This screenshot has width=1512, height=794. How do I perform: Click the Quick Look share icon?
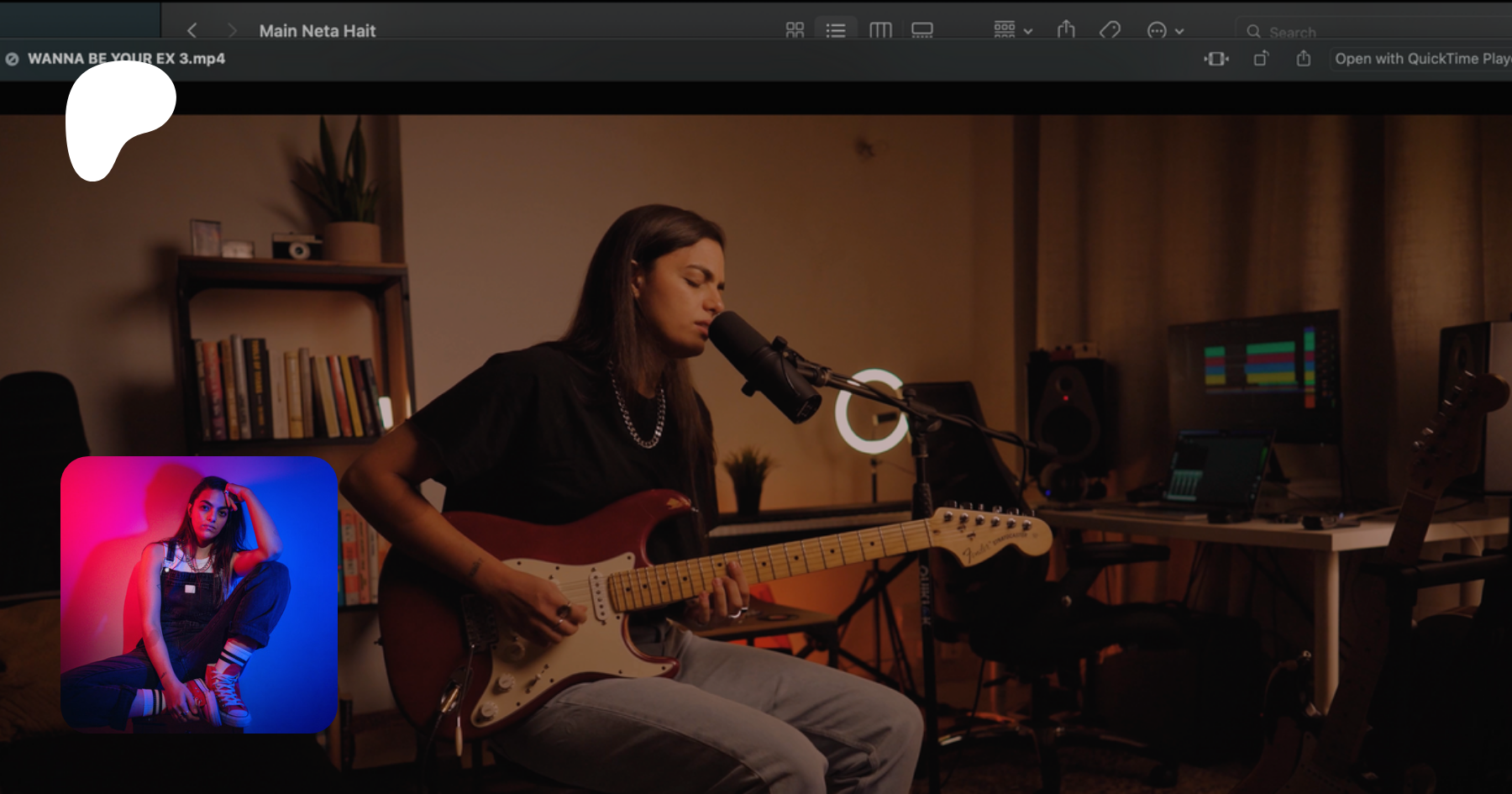click(1304, 59)
